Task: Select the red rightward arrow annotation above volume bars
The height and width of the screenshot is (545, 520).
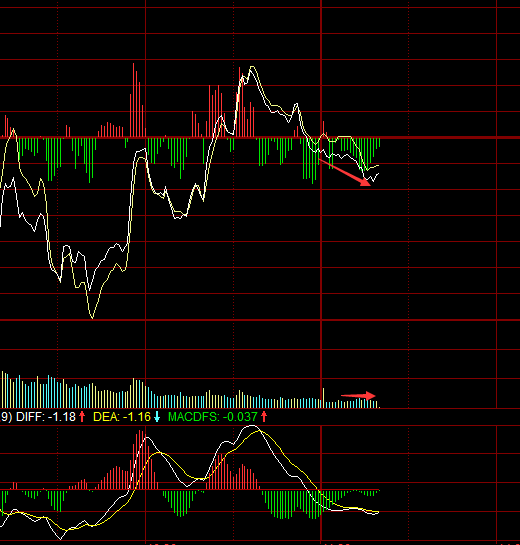Action: pos(358,396)
